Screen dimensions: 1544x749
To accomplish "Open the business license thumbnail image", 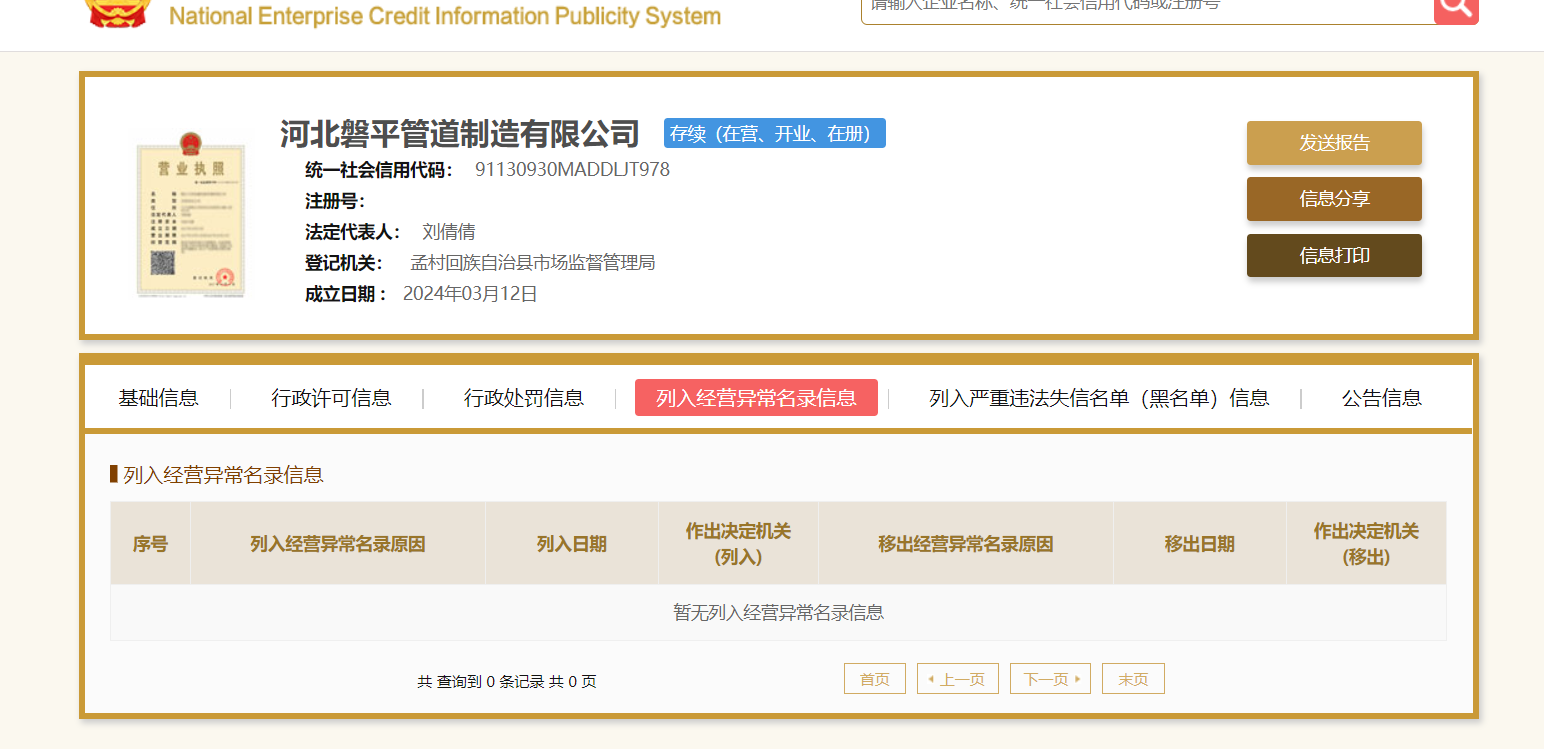I will [x=191, y=214].
